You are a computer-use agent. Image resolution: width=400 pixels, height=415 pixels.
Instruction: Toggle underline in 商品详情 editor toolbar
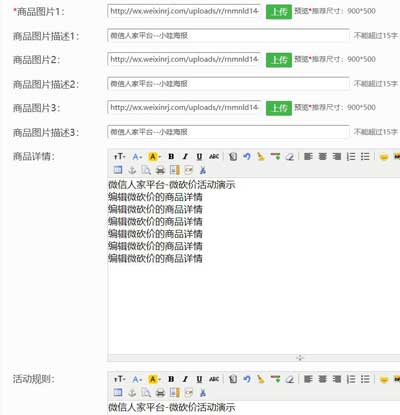point(199,156)
